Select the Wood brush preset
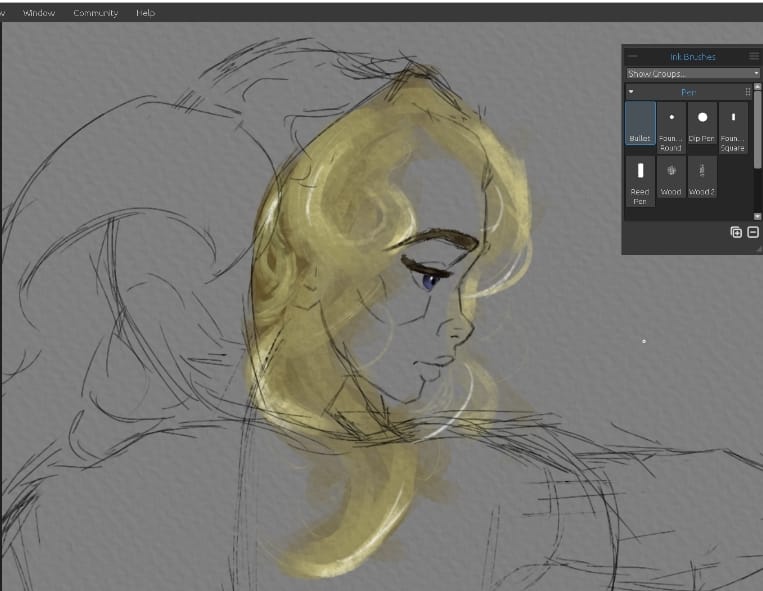 pyautogui.click(x=671, y=176)
